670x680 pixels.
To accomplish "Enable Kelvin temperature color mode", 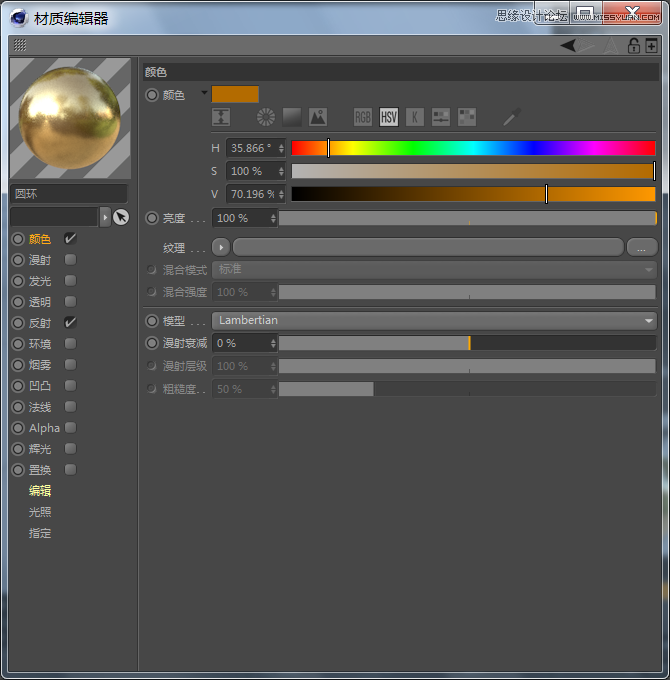I will (415, 117).
